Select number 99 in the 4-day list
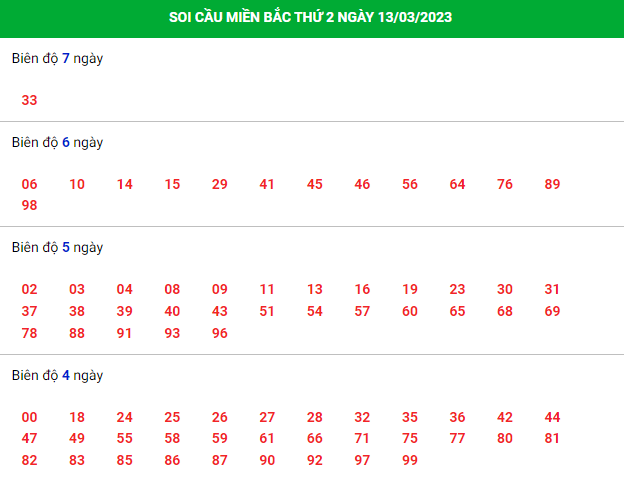This screenshot has width=624, height=479. (410, 460)
